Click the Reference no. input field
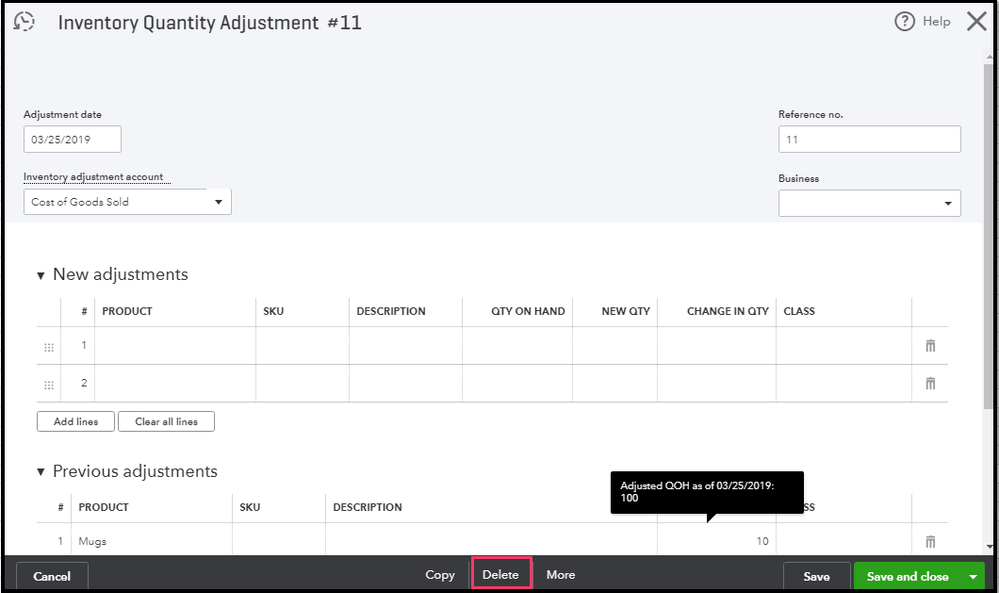This screenshot has height=593, width=999. [x=869, y=139]
